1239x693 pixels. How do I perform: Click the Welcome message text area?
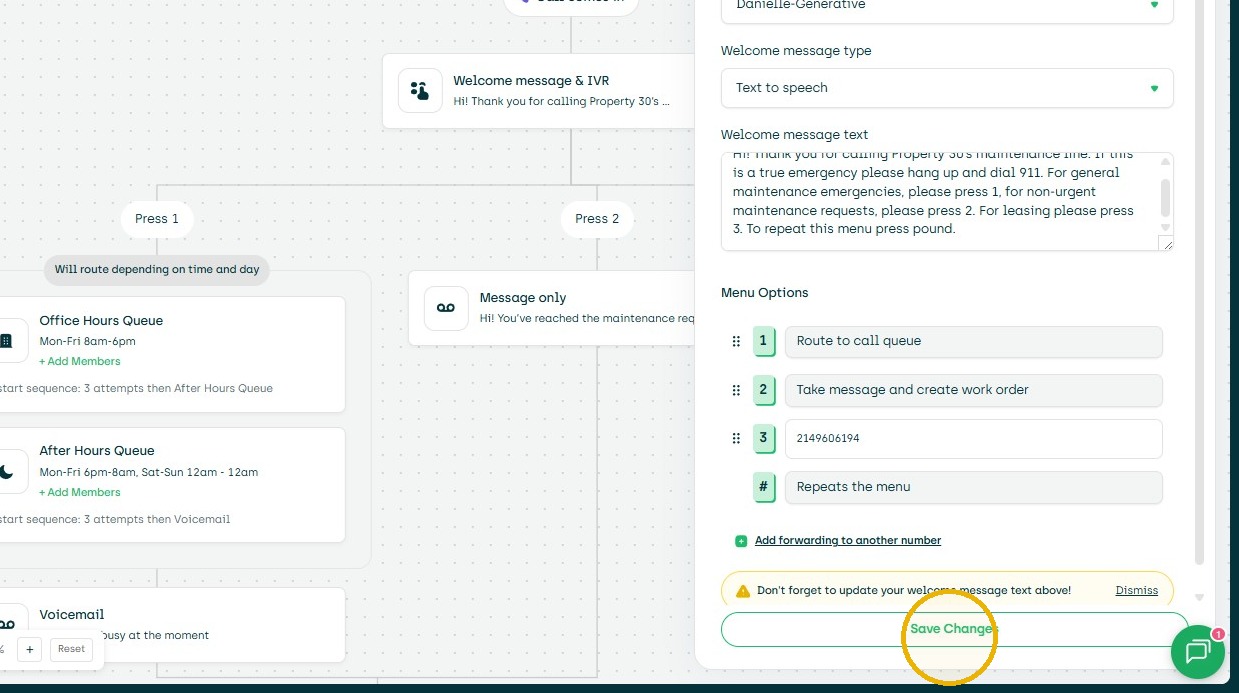[x=947, y=201]
